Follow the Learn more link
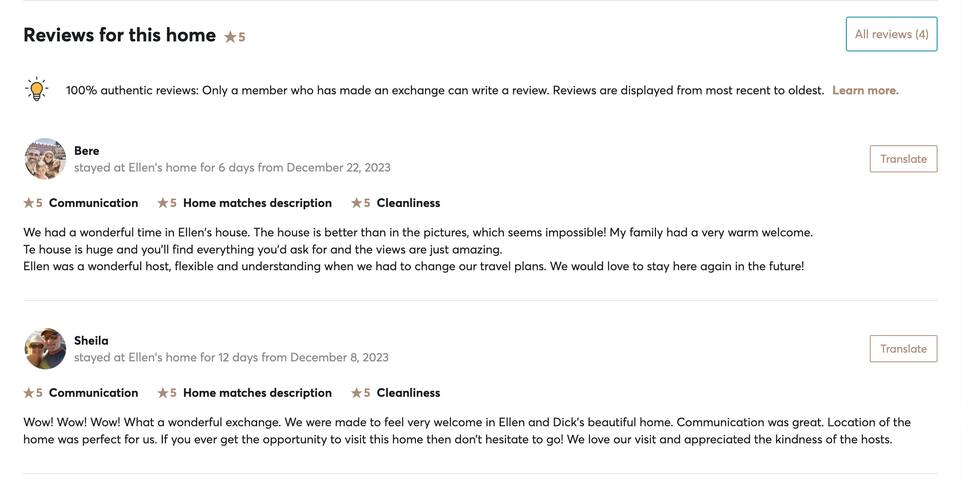This screenshot has height=480, width=961. coord(865,90)
